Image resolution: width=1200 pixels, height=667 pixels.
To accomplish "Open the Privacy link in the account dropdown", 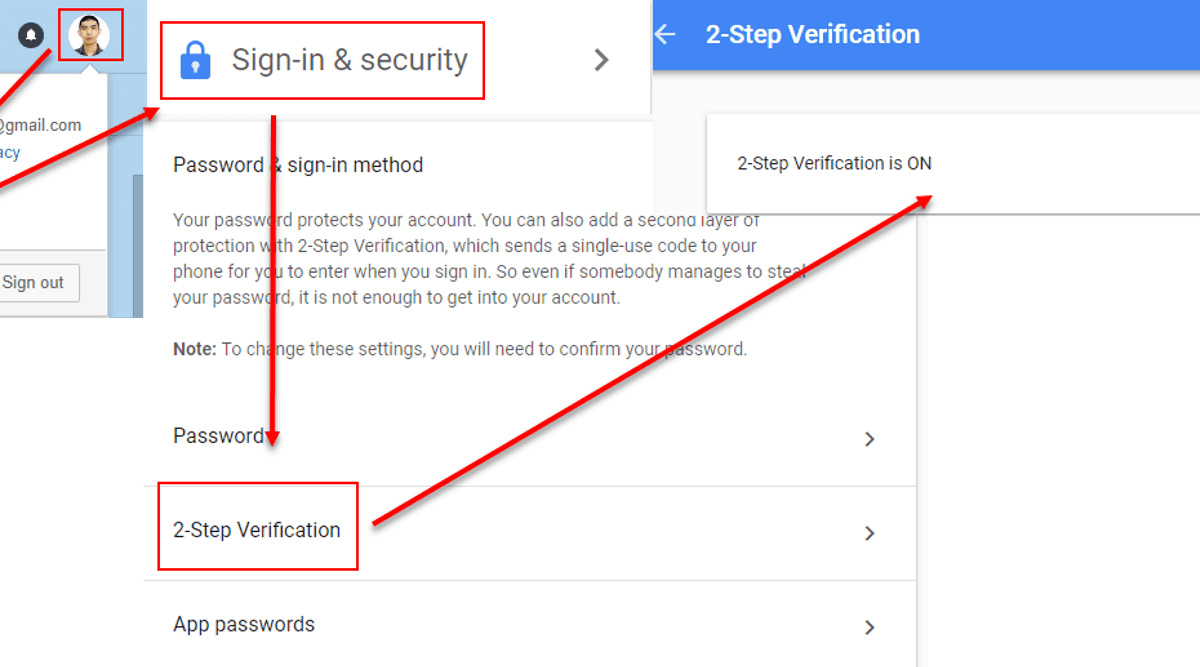I will point(10,151).
